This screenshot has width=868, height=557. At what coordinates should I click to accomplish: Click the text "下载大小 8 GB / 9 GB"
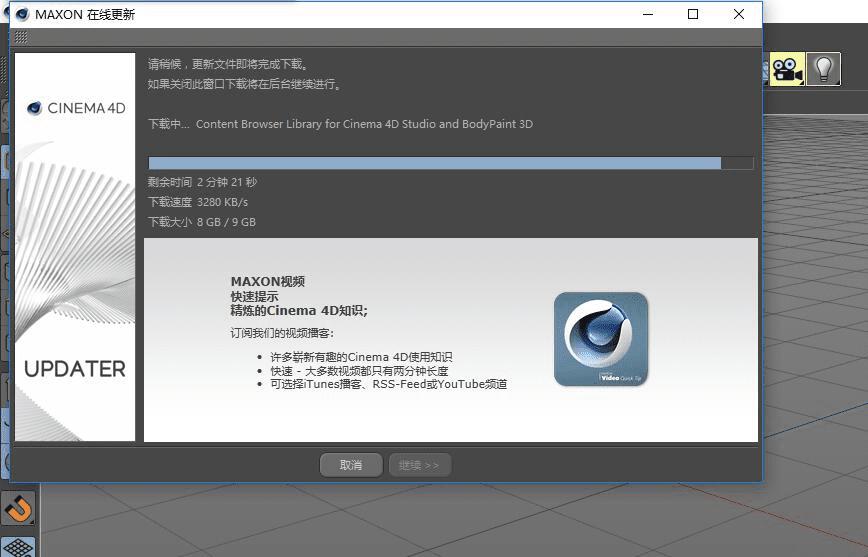pos(202,222)
